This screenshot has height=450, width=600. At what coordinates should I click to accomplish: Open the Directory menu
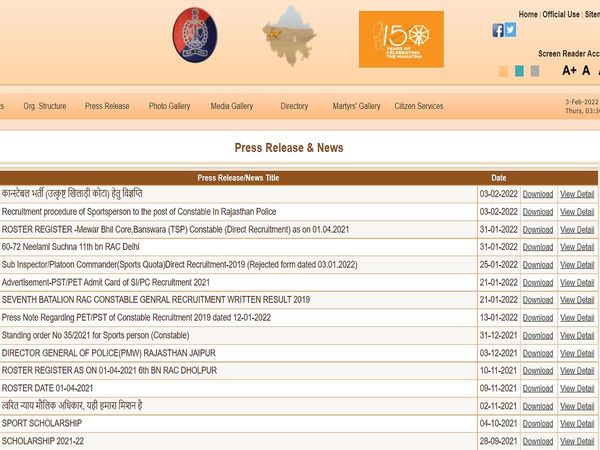click(x=294, y=106)
